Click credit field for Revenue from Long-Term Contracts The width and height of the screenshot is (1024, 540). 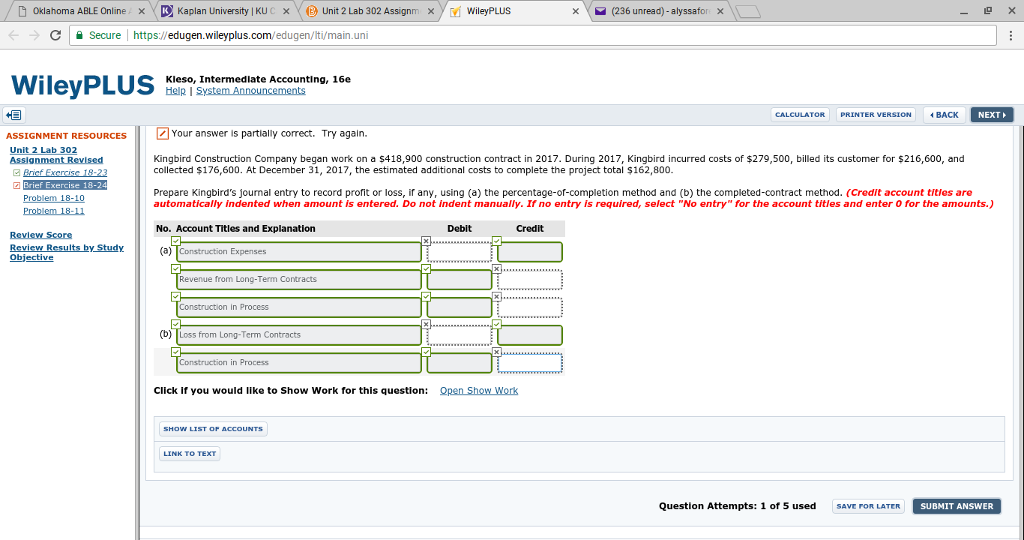pos(530,279)
